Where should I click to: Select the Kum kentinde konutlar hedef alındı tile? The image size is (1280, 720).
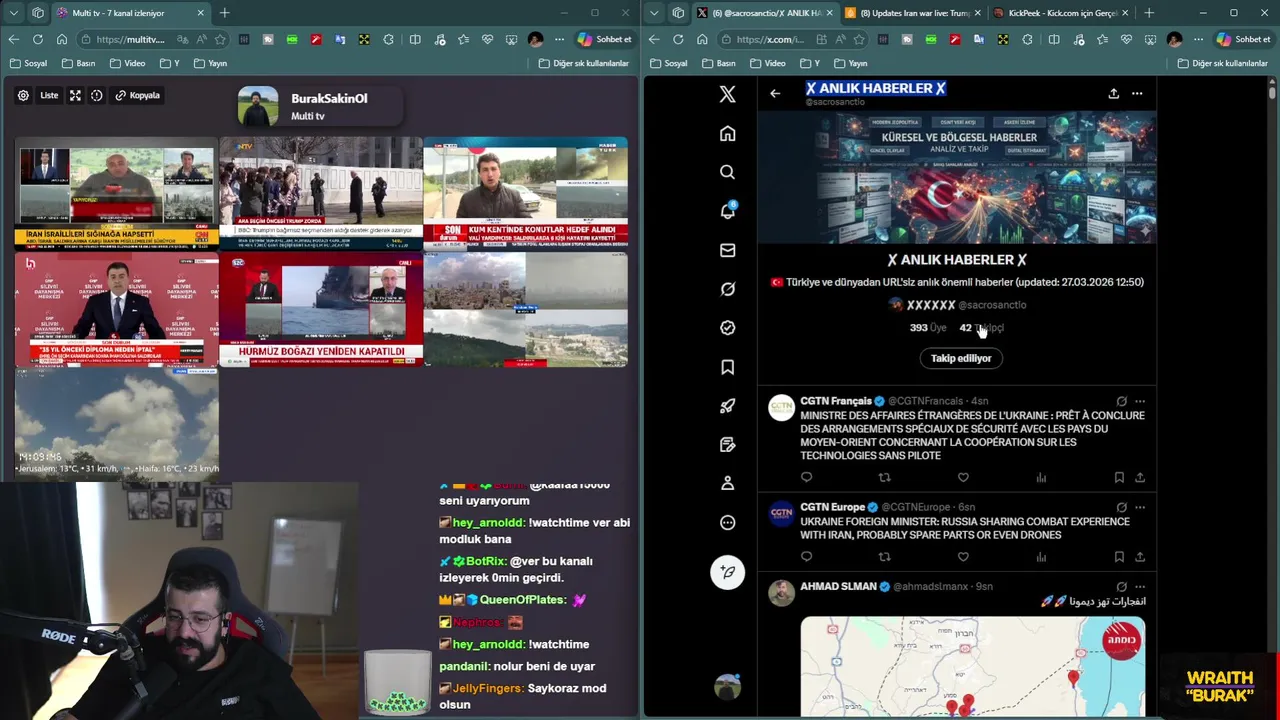(x=526, y=193)
